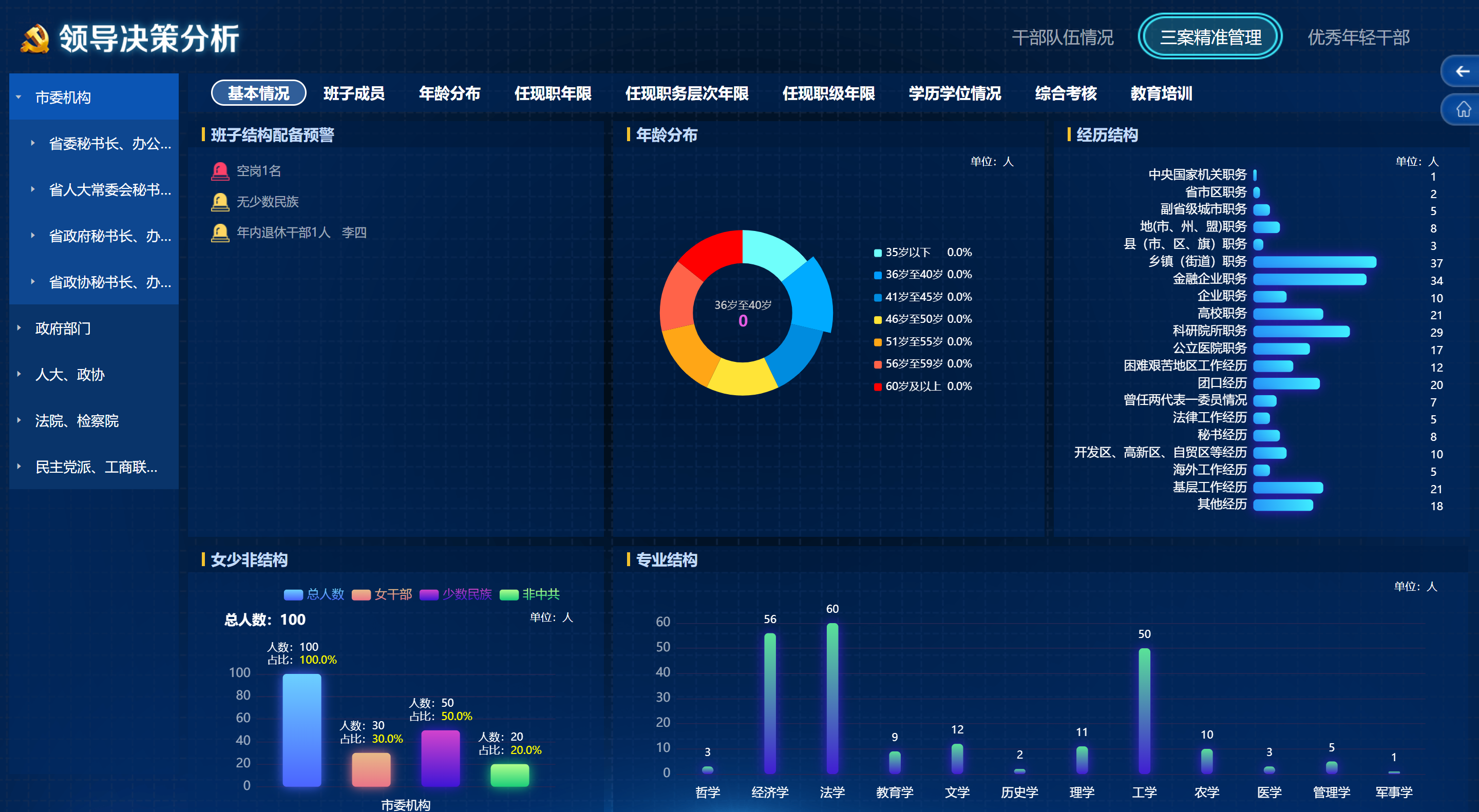Click the party emblem logo icon

[35, 38]
